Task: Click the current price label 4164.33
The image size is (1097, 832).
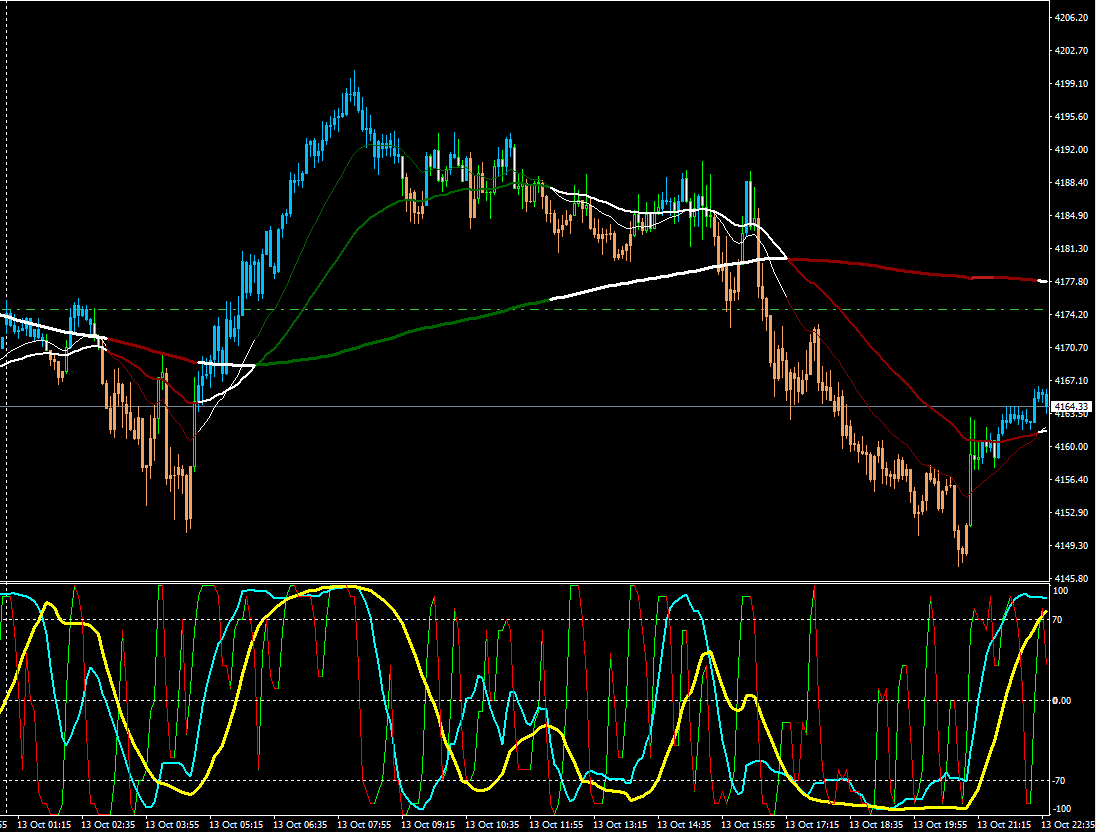Action: pos(1072,407)
